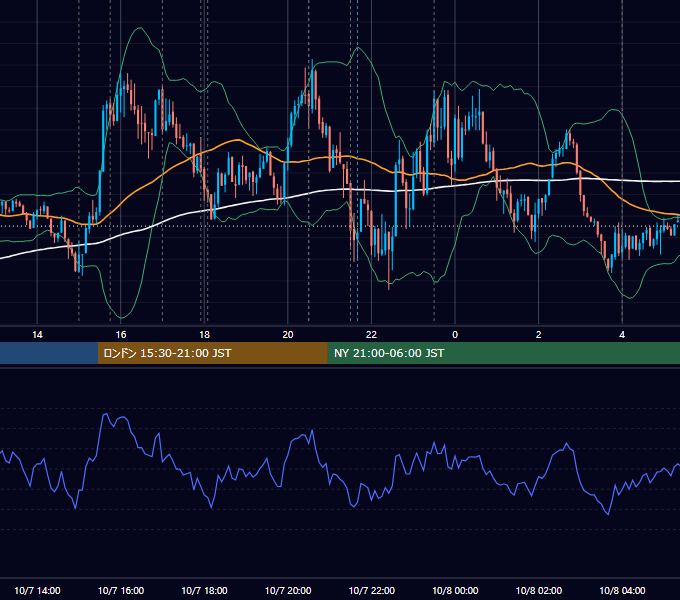
Task: Click the 2 hour label on chart axis
Action: (539, 335)
